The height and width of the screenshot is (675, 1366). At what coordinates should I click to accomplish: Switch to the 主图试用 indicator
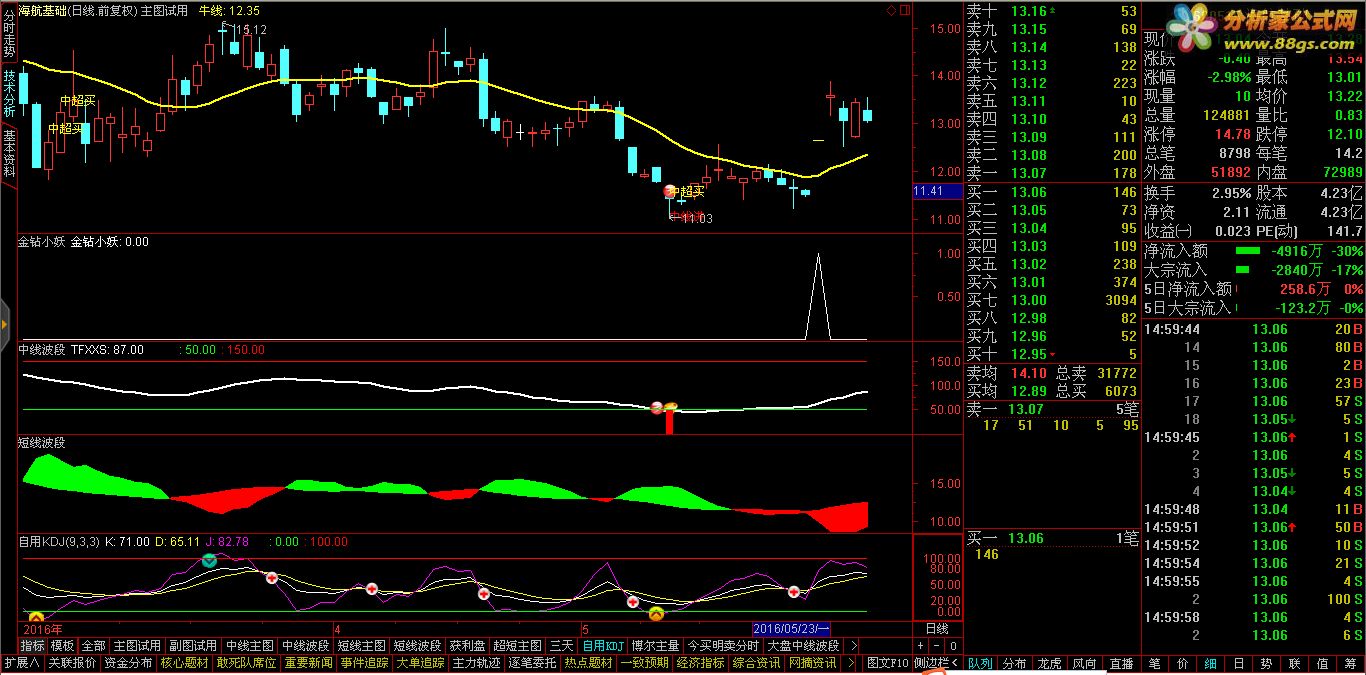[x=137, y=646]
